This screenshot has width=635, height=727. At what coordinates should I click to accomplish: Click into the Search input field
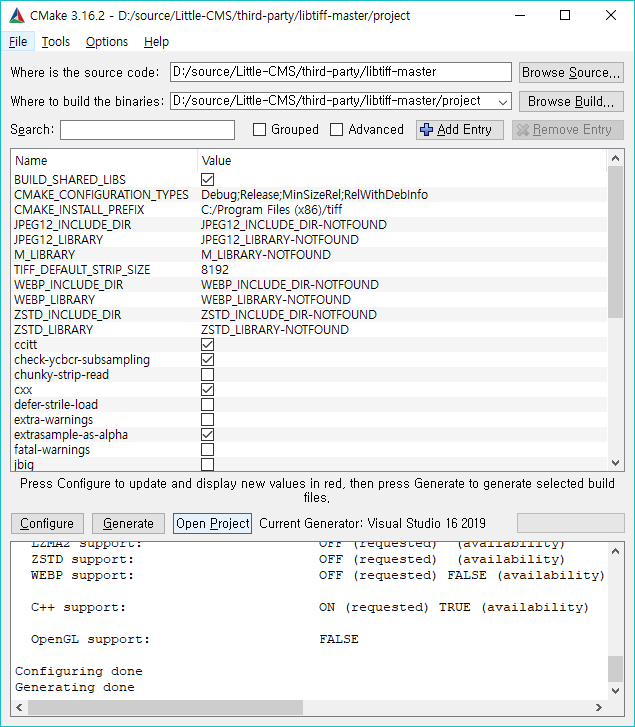147,130
